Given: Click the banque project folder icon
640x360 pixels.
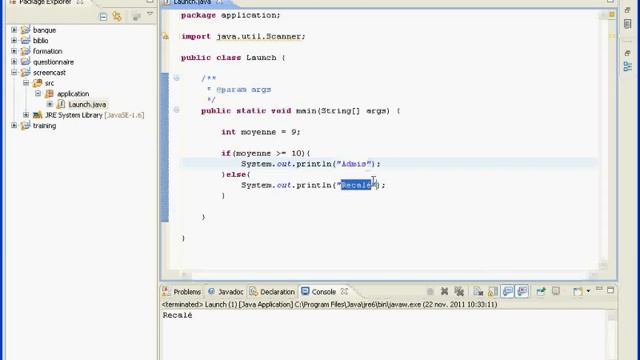Looking at the screenshot, I should coord(26,30).
